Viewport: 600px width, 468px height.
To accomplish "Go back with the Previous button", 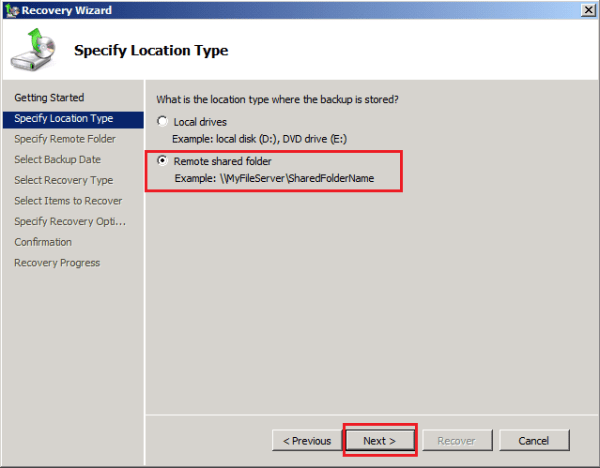I will [307, 440].
